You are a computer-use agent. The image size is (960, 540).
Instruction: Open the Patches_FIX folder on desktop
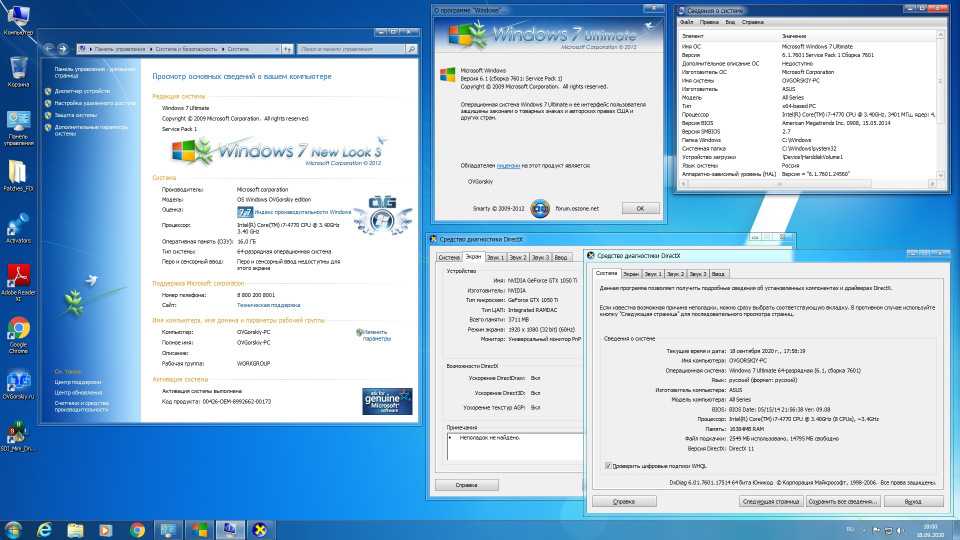point(18,175)
